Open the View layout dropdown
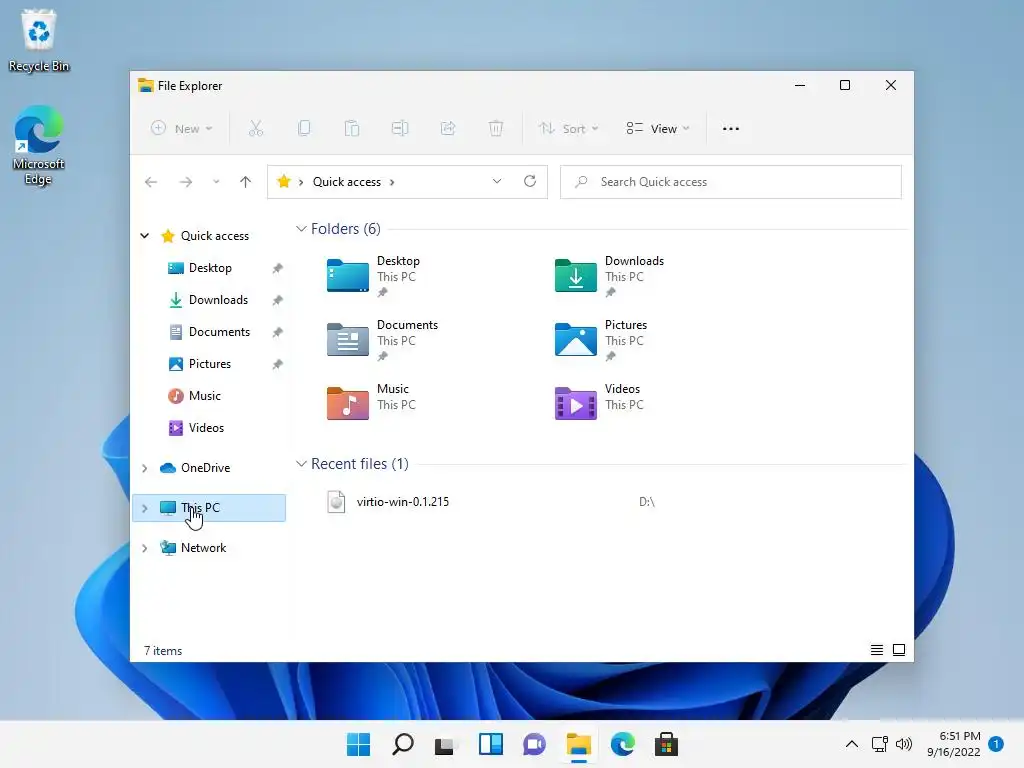 tap(658, 129)
